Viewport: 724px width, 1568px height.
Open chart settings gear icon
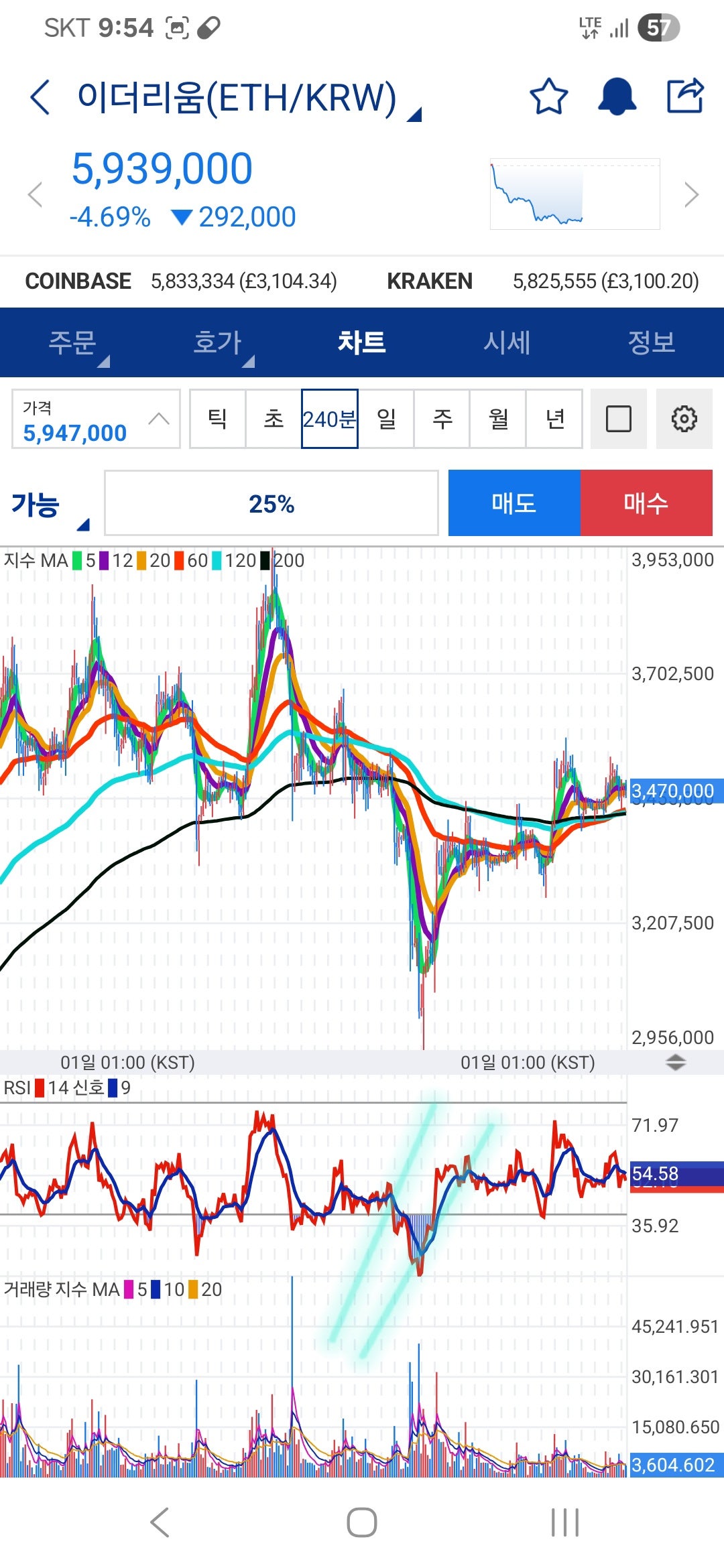[x=684, y=419]
